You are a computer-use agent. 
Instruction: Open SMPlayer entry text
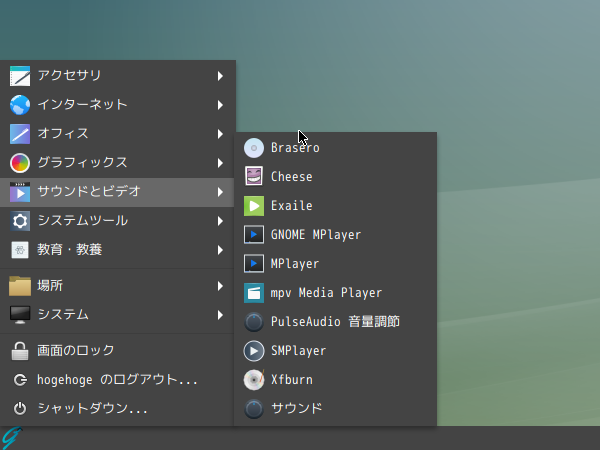tap(298, 351)
